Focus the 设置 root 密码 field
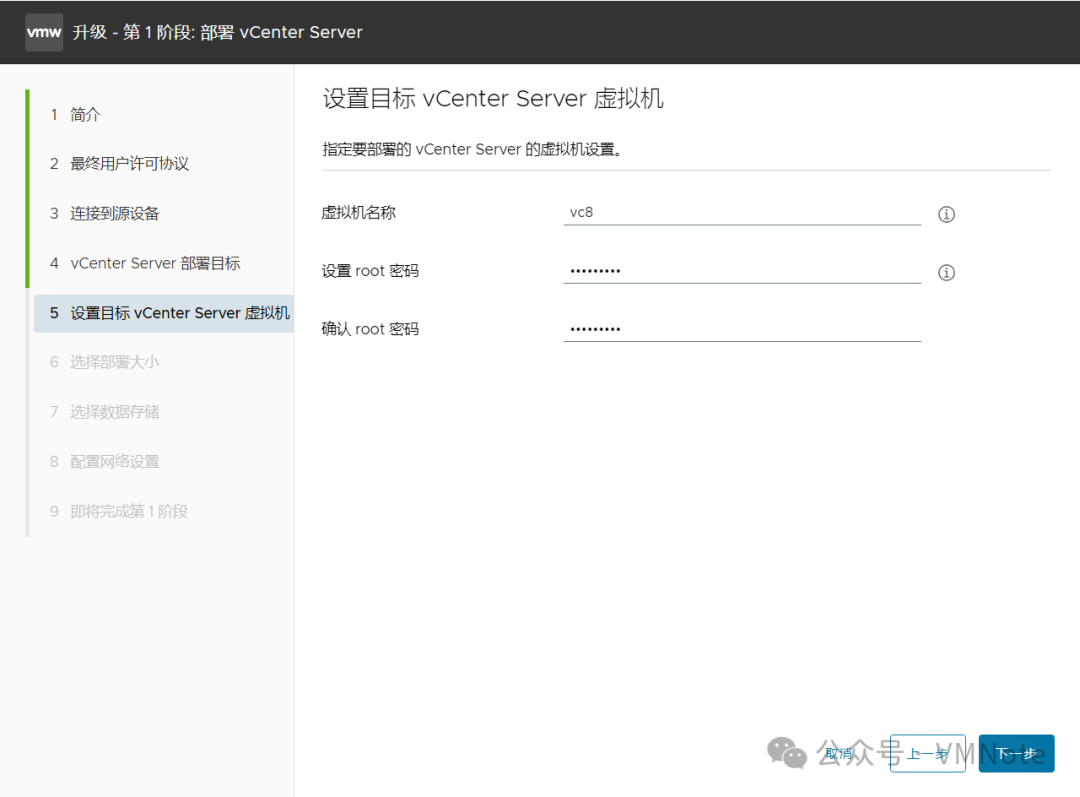 click(742, 271)
